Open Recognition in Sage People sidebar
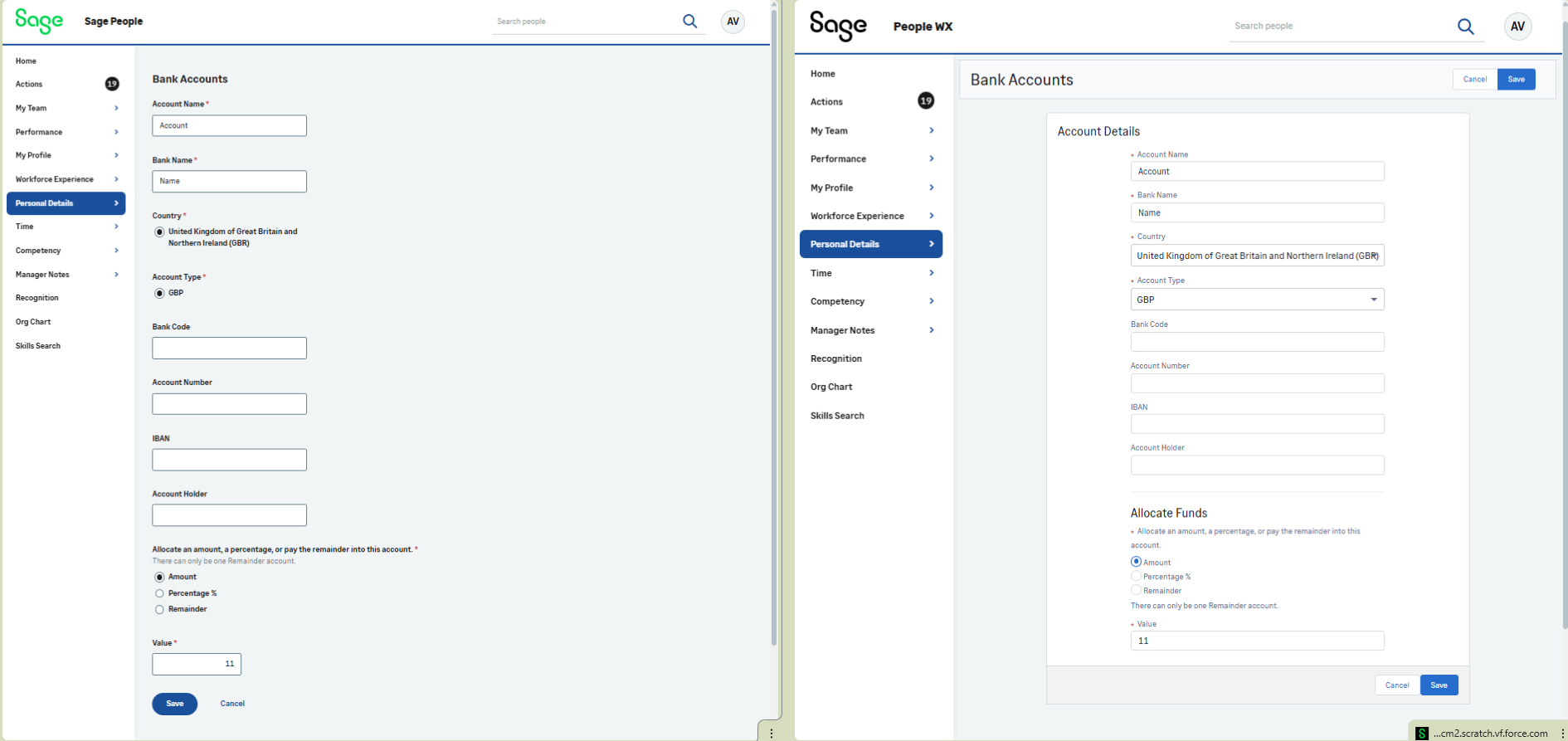Screen dimensions: 1568x741 tap(37, 298)
